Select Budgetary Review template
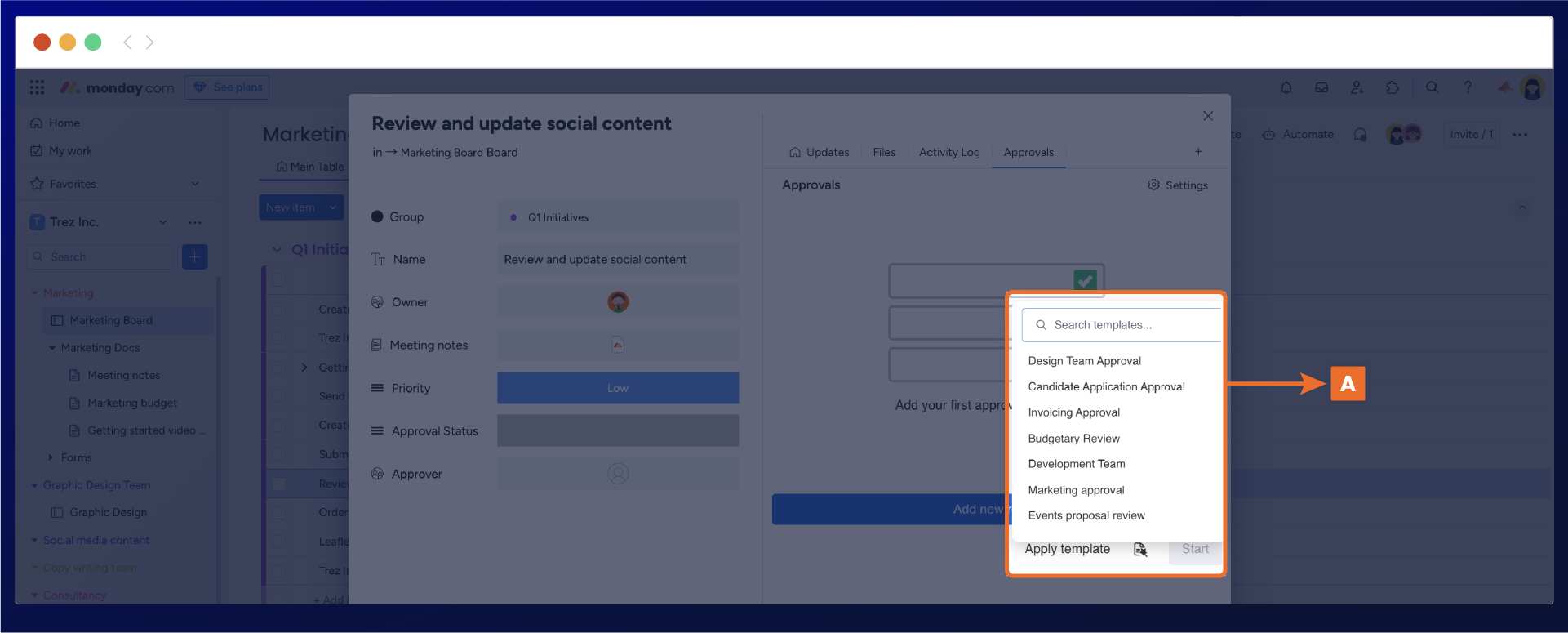Image resolution: width=1568 pixels, height=633 pixels. pos(1073,439)
